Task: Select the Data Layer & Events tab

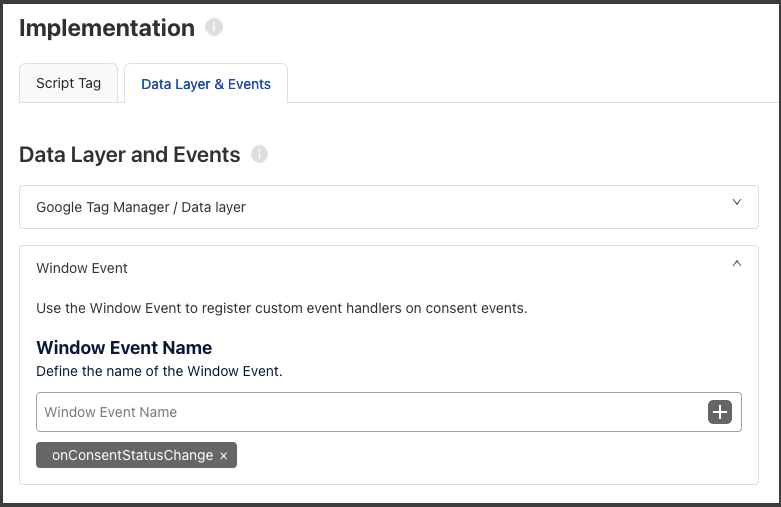Action: (x=206, y=84)
